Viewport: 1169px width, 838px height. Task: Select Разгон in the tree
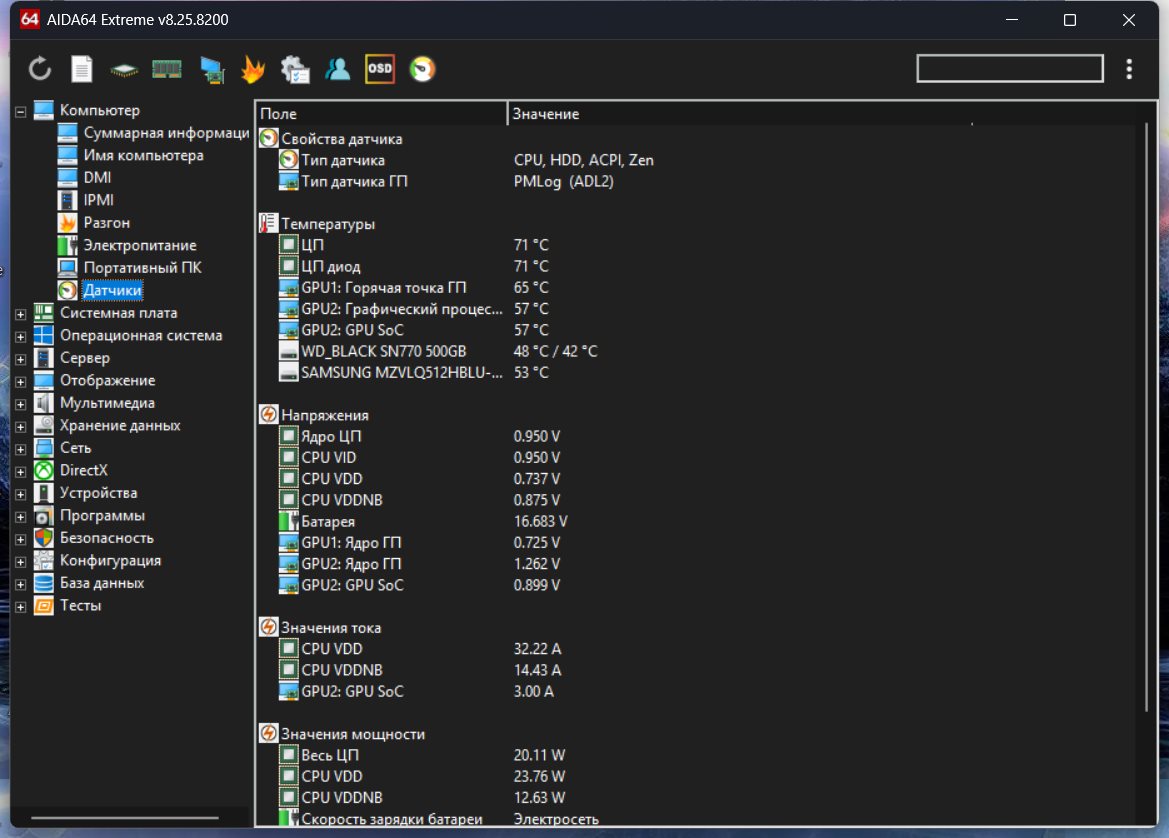[106, 223]
